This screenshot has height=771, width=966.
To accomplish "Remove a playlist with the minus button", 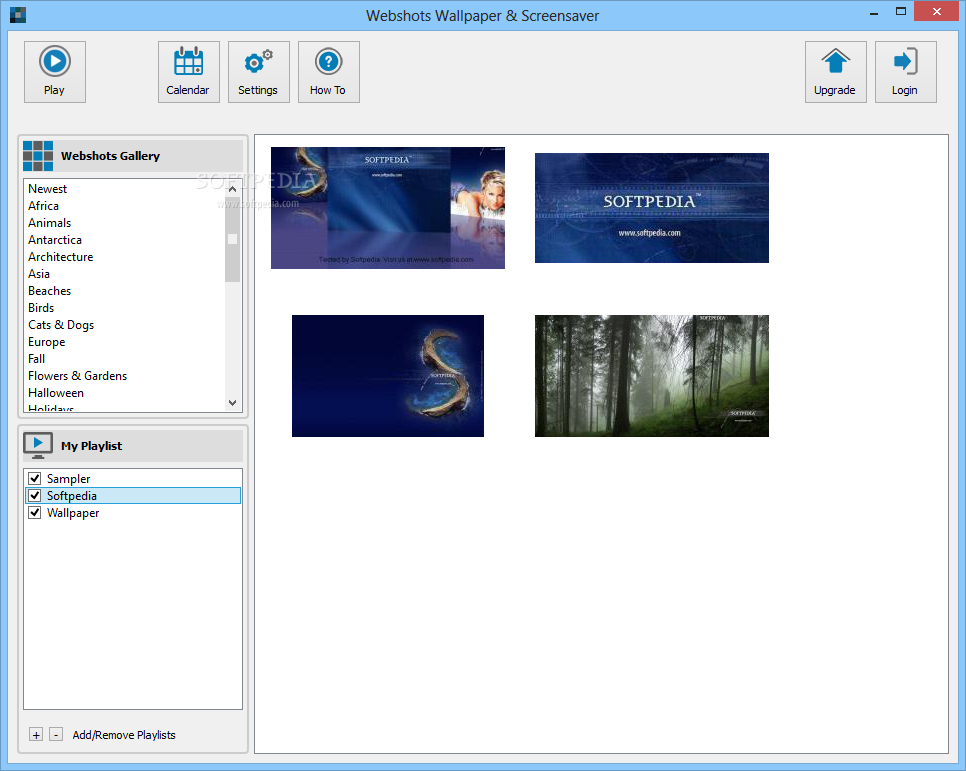I will pos(55,735).
